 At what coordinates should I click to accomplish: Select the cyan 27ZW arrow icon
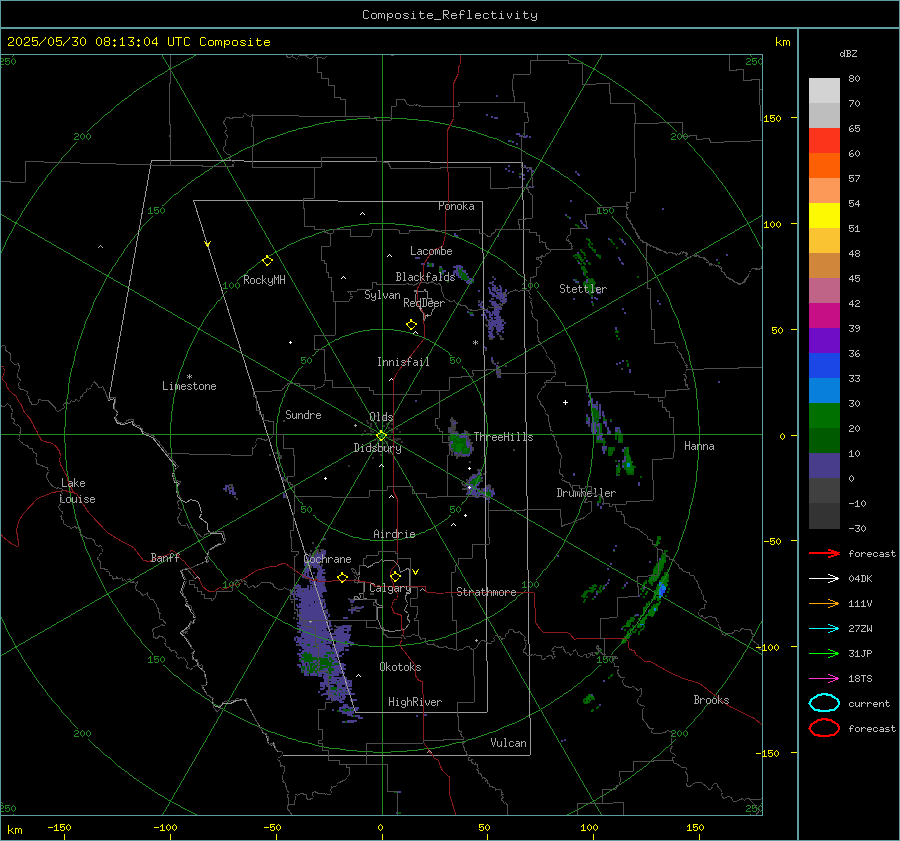coord(824,629)
